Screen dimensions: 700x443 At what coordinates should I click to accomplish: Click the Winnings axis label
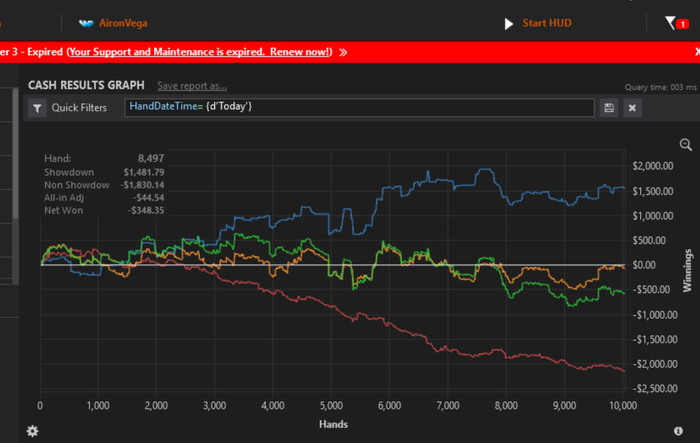(x=688, y=271)
